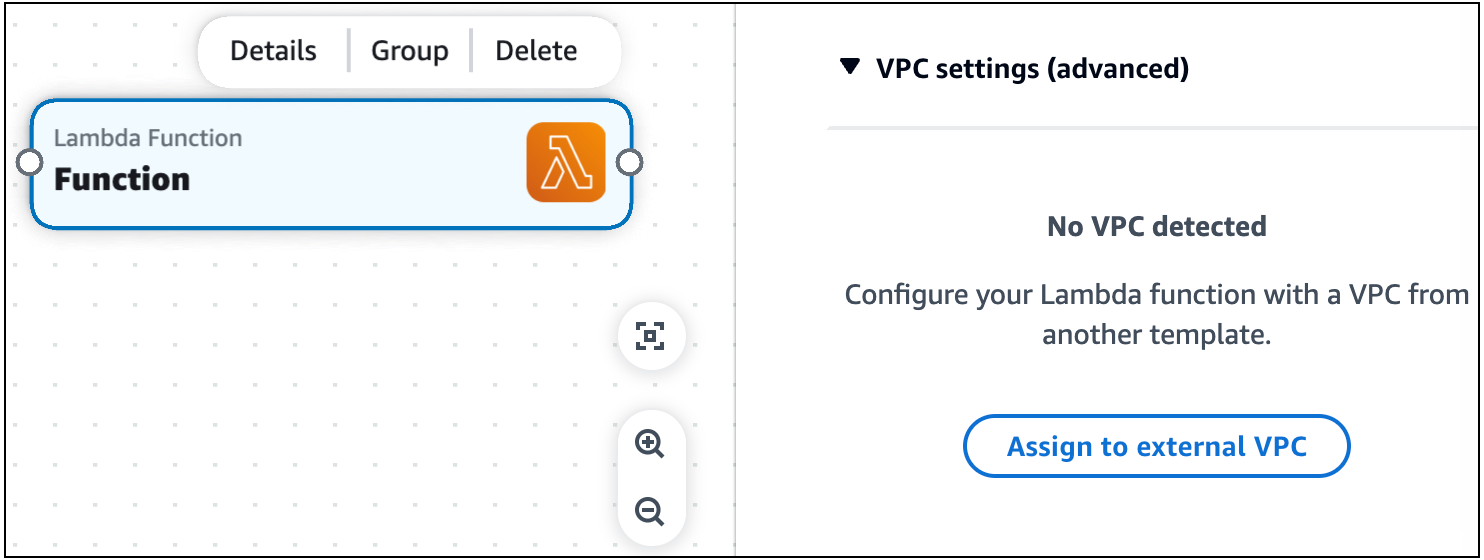Screen dimensions: 1484x560
Task: Click the VPC settings (advanced) heading text
Action: click(1032, 68)
